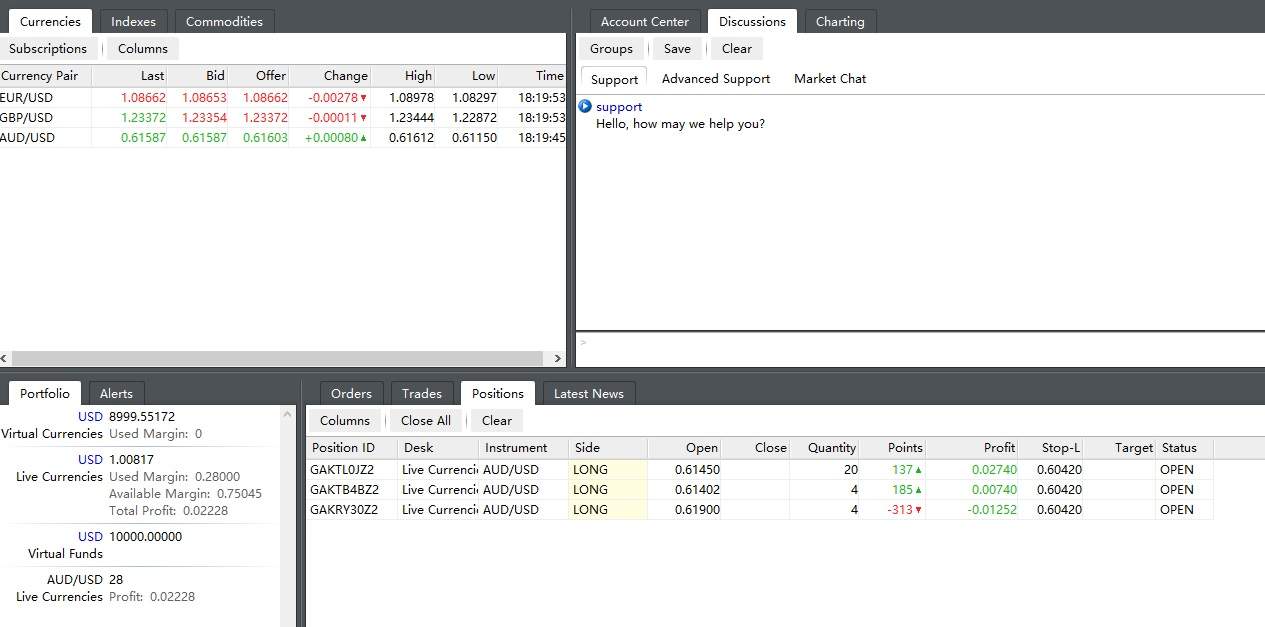Click the EUR/USD red down change arrow

point(363,98)
